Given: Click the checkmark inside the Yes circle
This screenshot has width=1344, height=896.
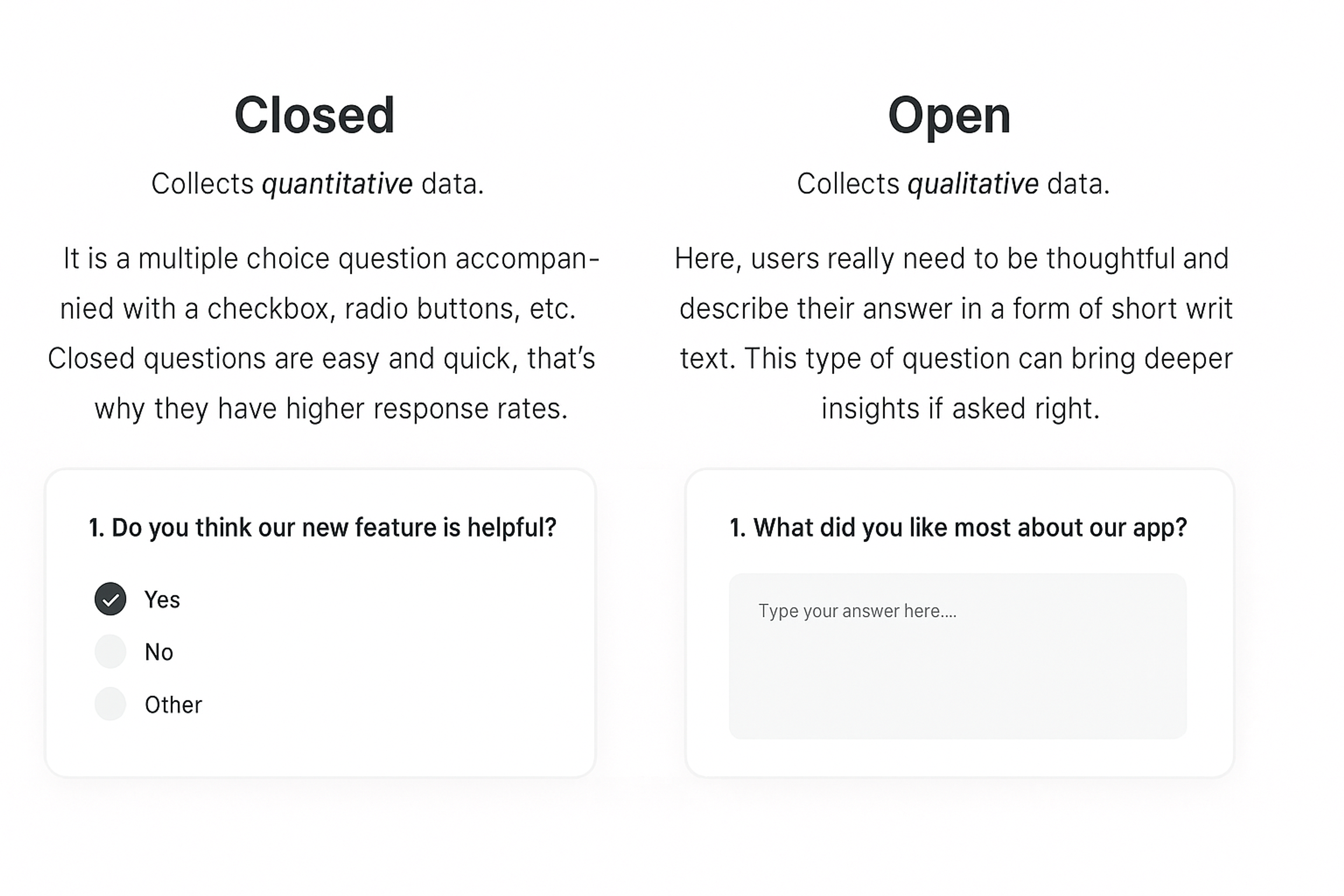Looking at the screenshot, I should pos(110,600).
